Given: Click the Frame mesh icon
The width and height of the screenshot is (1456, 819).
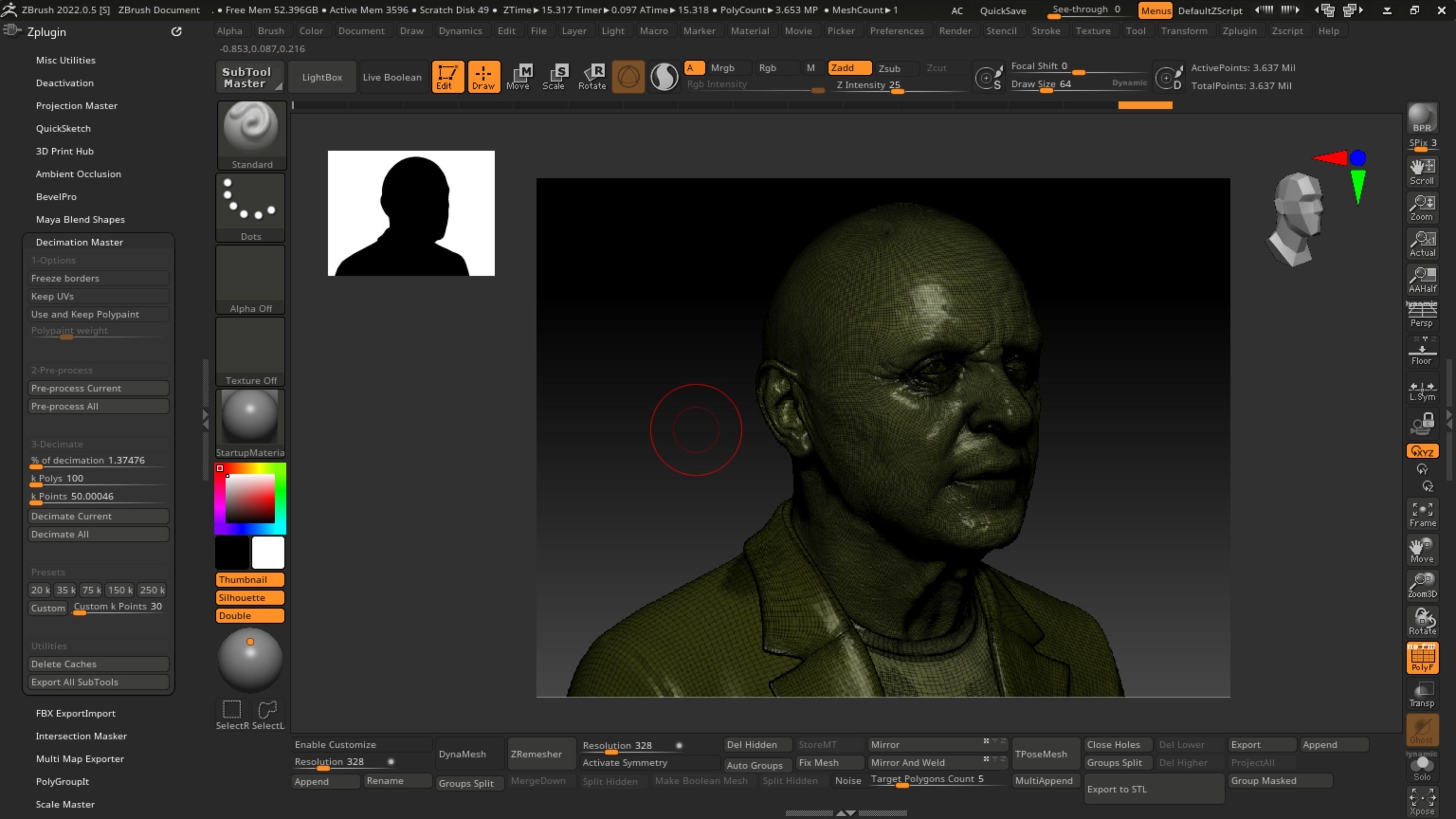Looking at the screenshot, I should coord(1422,514).
